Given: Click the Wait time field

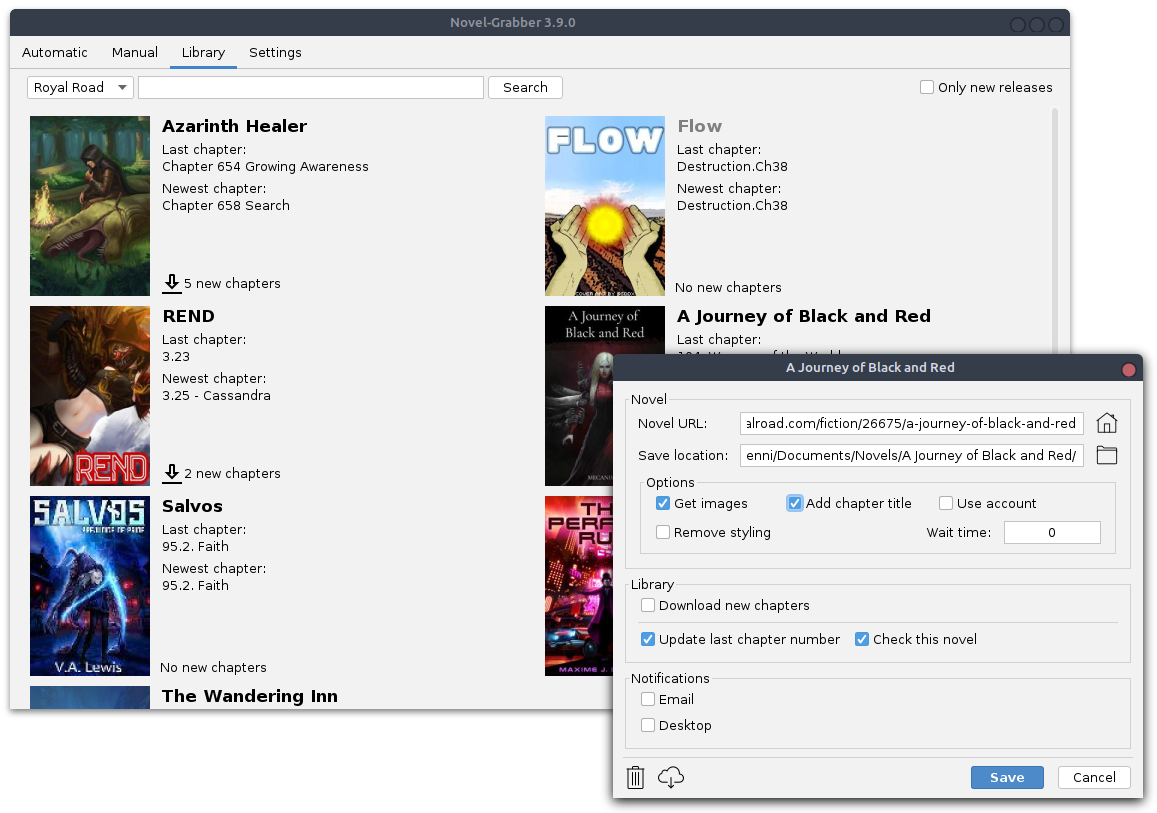Looking at the screenshot, I should click(x=1052, y=532).
